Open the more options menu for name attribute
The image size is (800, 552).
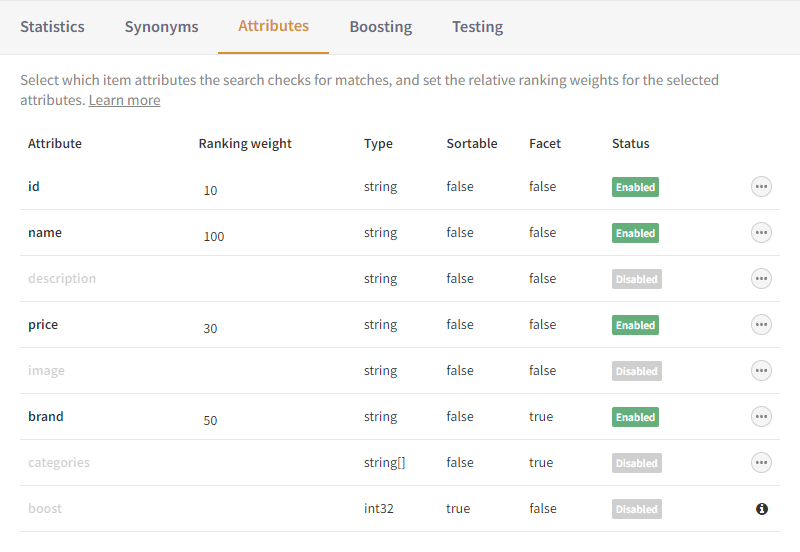761,233
